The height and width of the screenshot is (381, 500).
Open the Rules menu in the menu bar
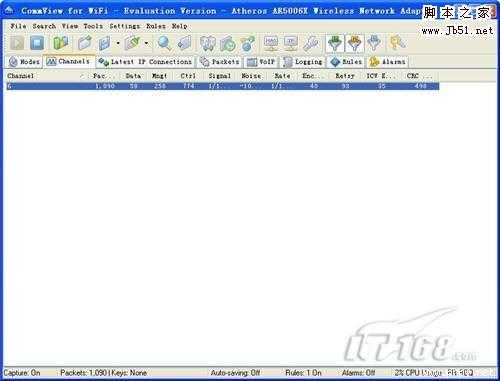pos(156,26)
